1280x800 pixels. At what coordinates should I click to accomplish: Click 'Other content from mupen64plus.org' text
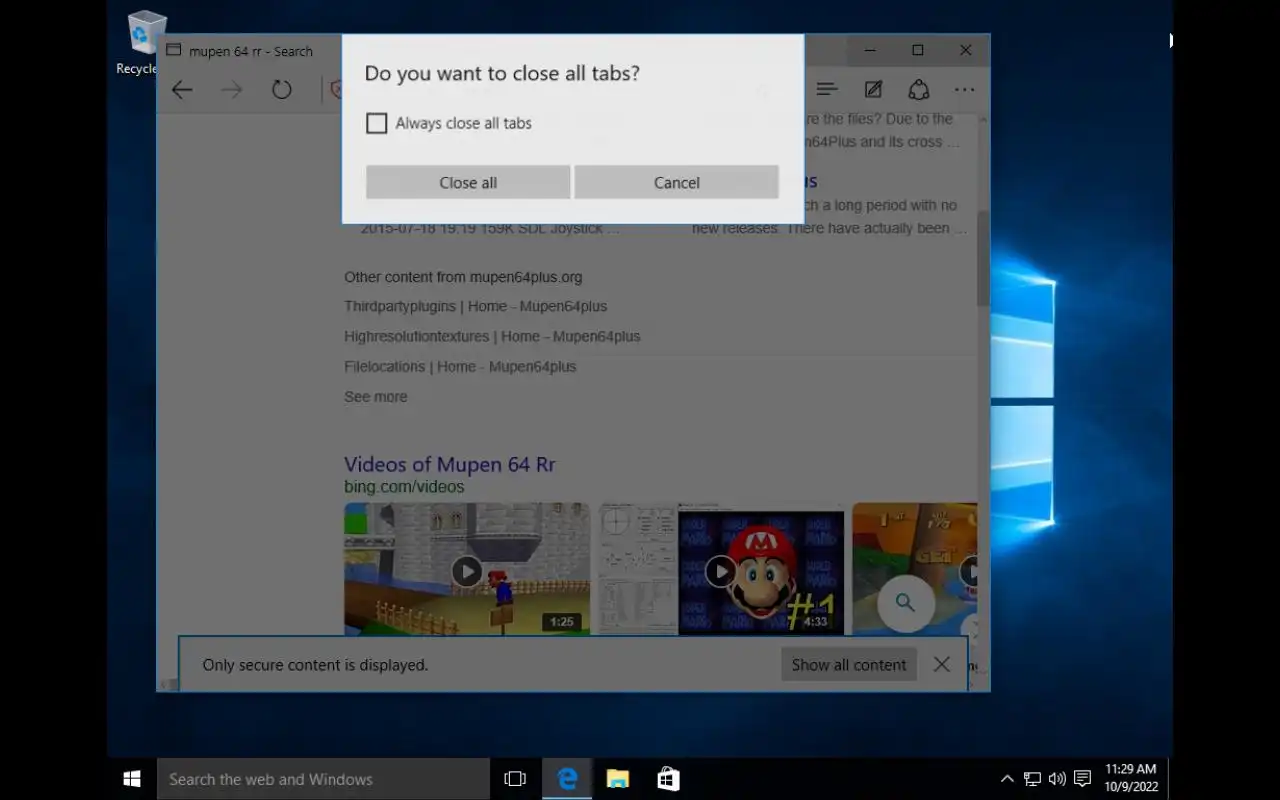click(x=463, y=277)
